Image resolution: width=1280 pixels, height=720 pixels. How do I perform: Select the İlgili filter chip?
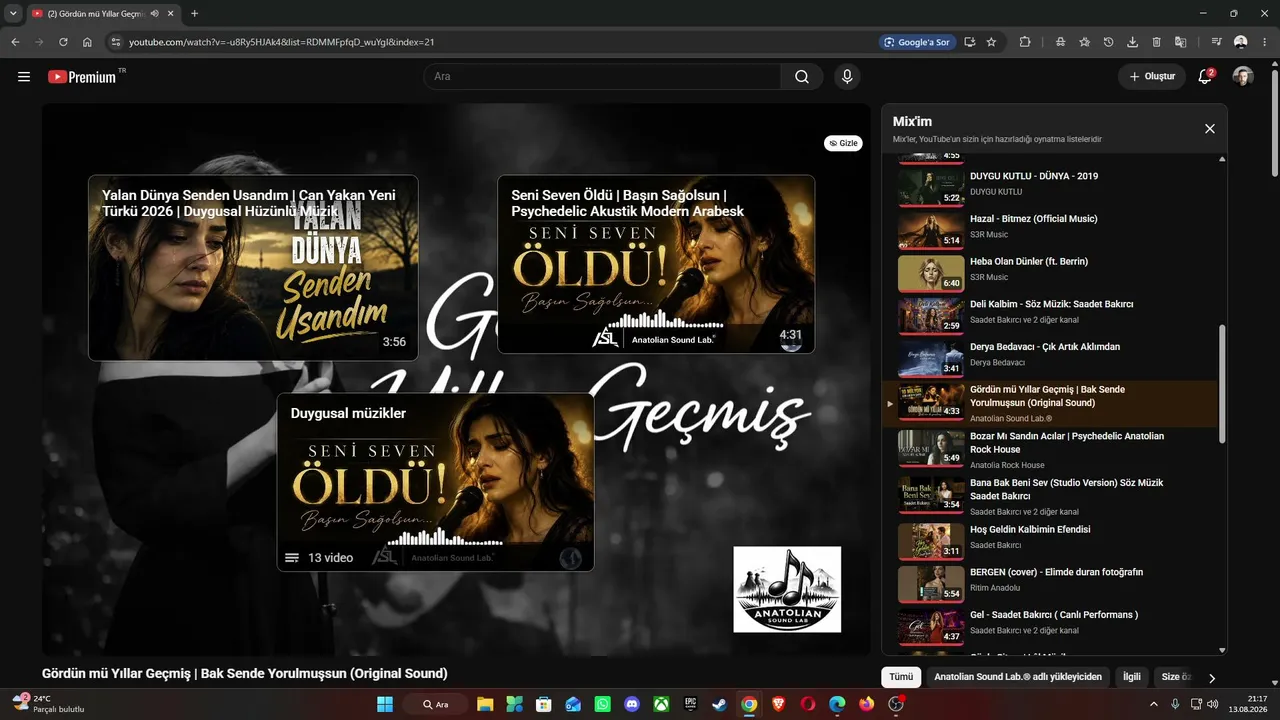1131,677
